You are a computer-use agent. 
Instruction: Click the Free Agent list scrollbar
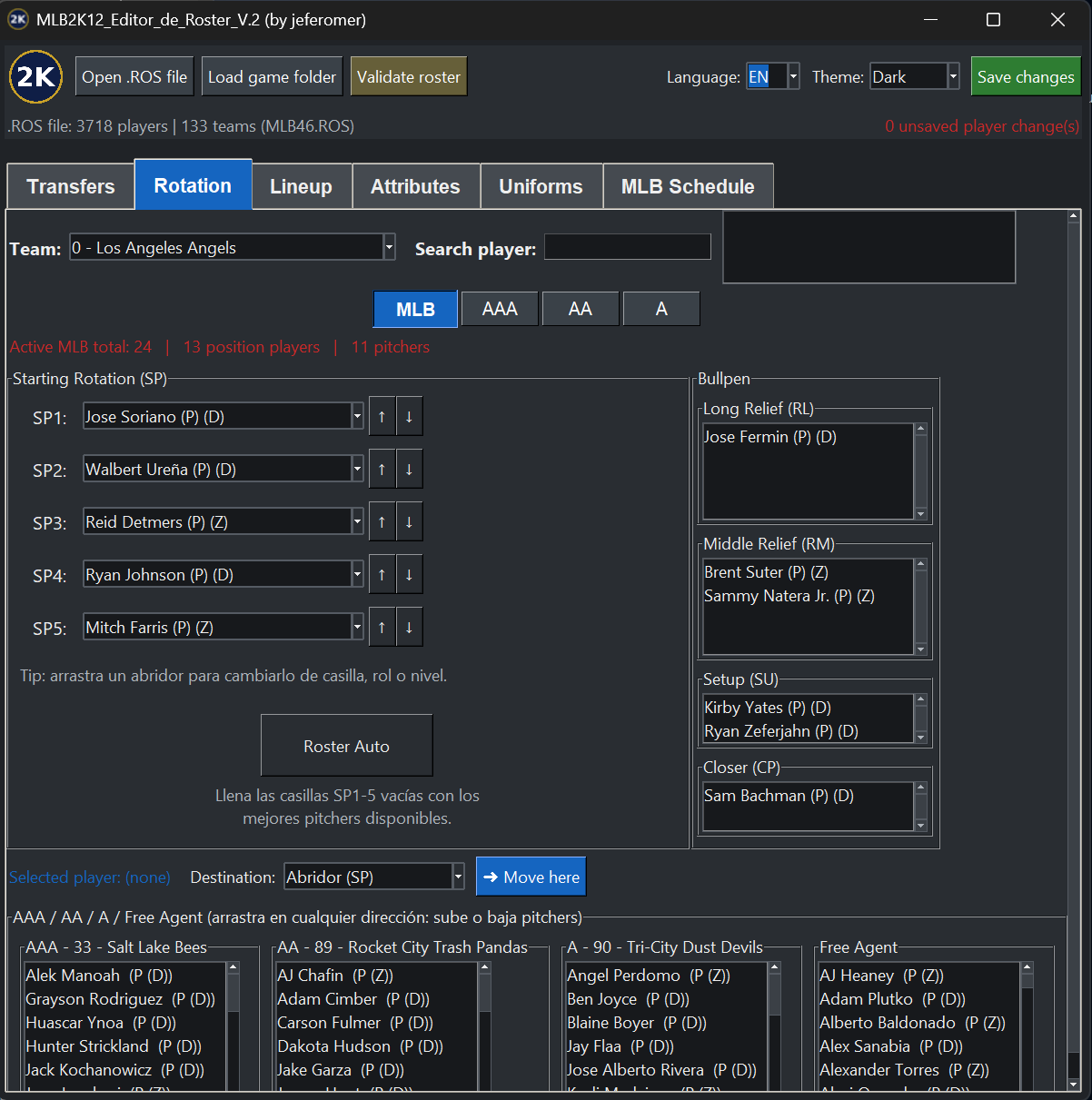click(x=1027, y=1026)
